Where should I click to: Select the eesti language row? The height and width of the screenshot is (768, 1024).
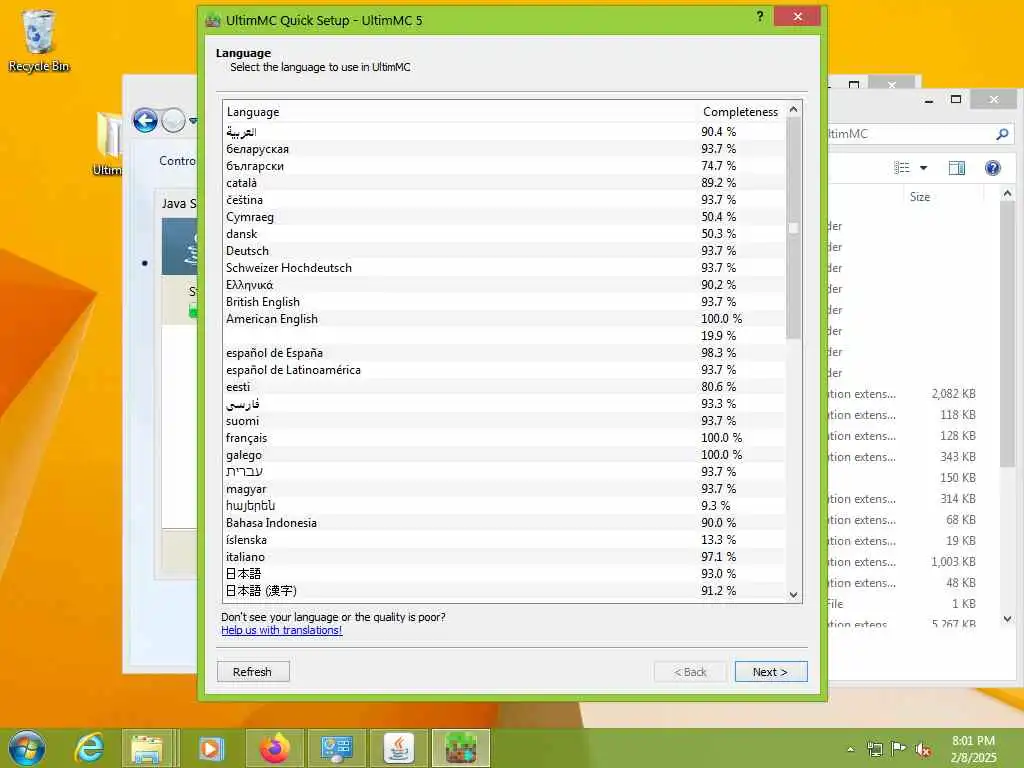coord(504,387)
